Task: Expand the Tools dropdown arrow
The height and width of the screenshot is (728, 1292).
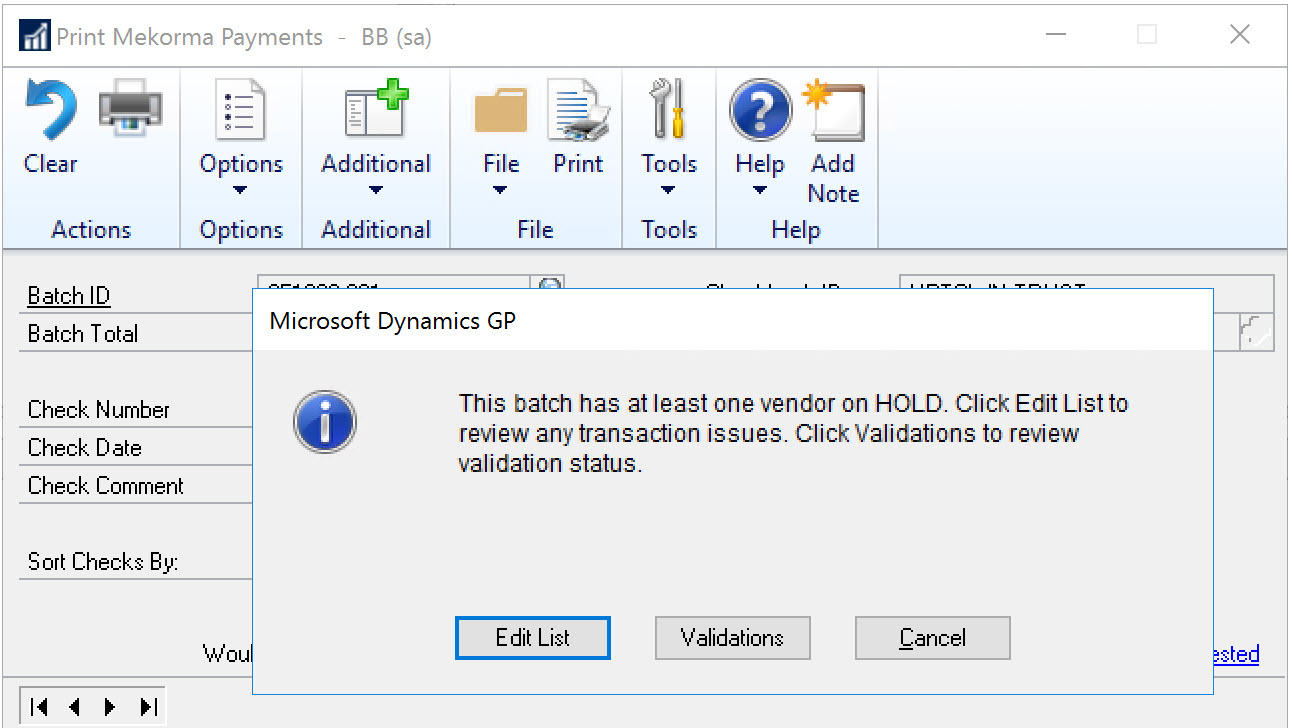Action: pyautogui.click(x=668, y=190)
